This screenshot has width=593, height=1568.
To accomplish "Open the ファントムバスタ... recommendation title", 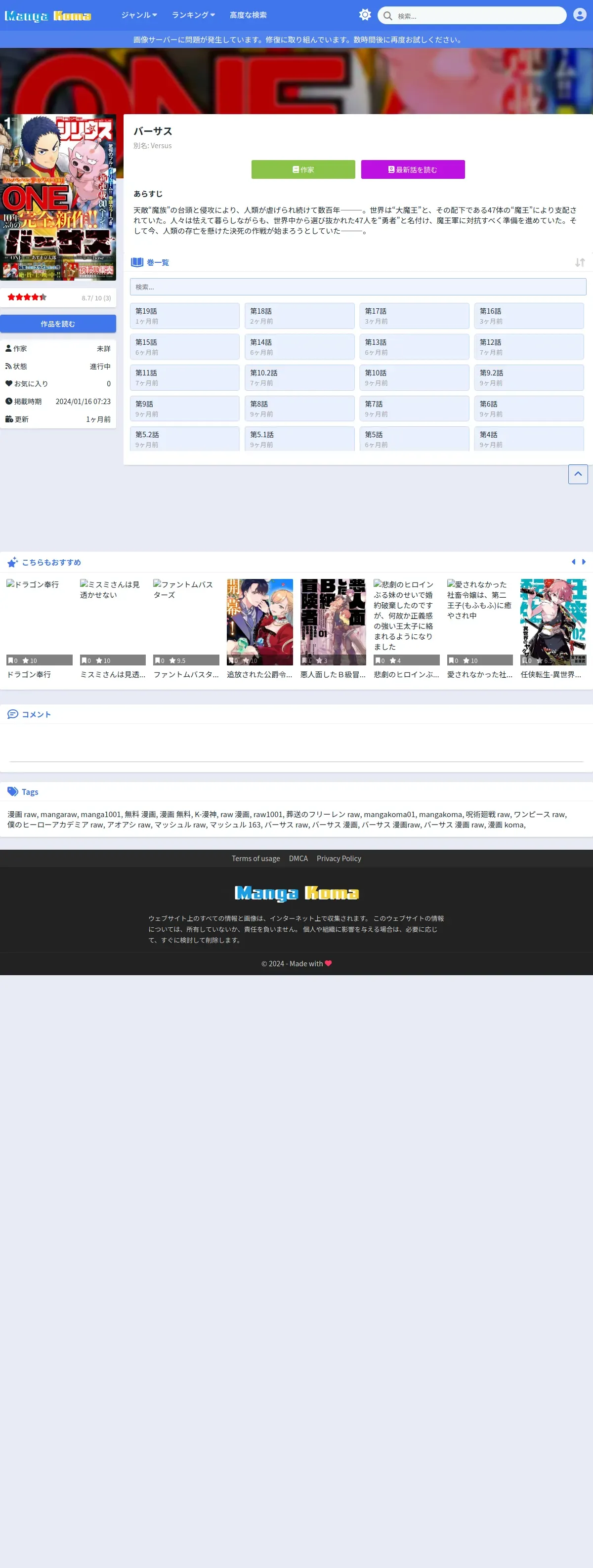I will click(x=186, y=674).
